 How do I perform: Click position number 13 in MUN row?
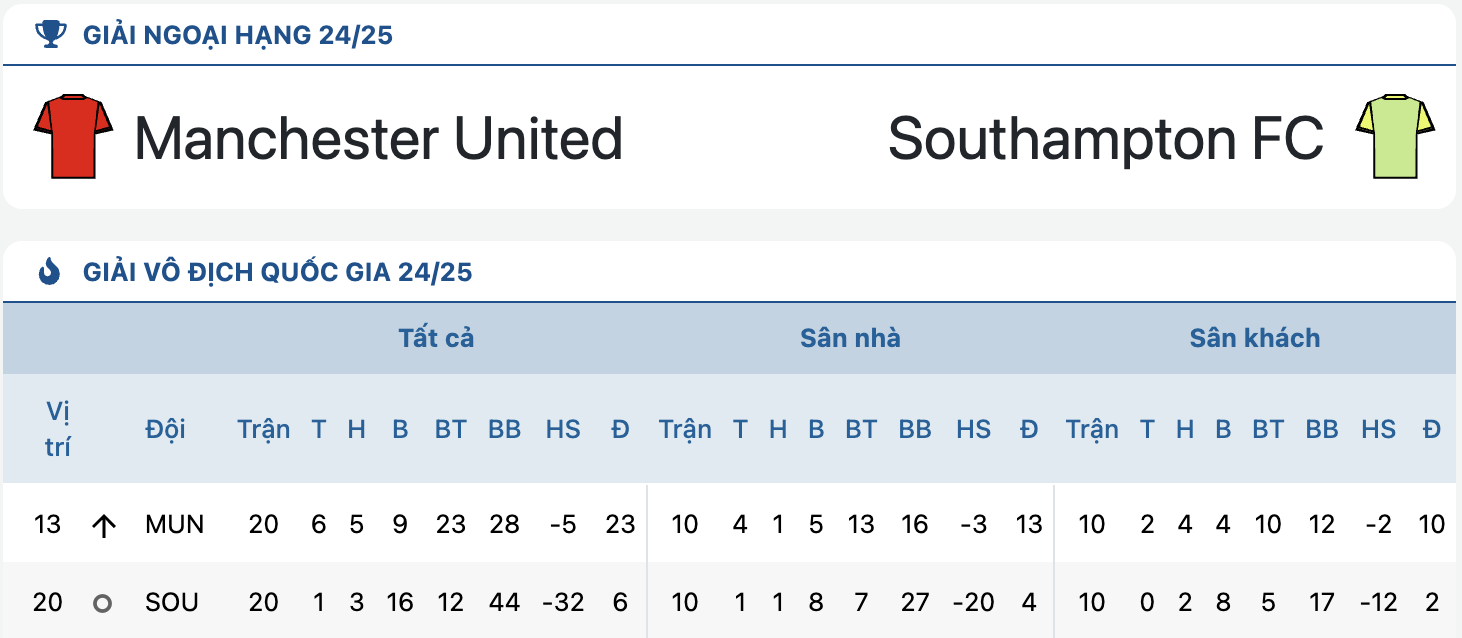pos(47,524)
